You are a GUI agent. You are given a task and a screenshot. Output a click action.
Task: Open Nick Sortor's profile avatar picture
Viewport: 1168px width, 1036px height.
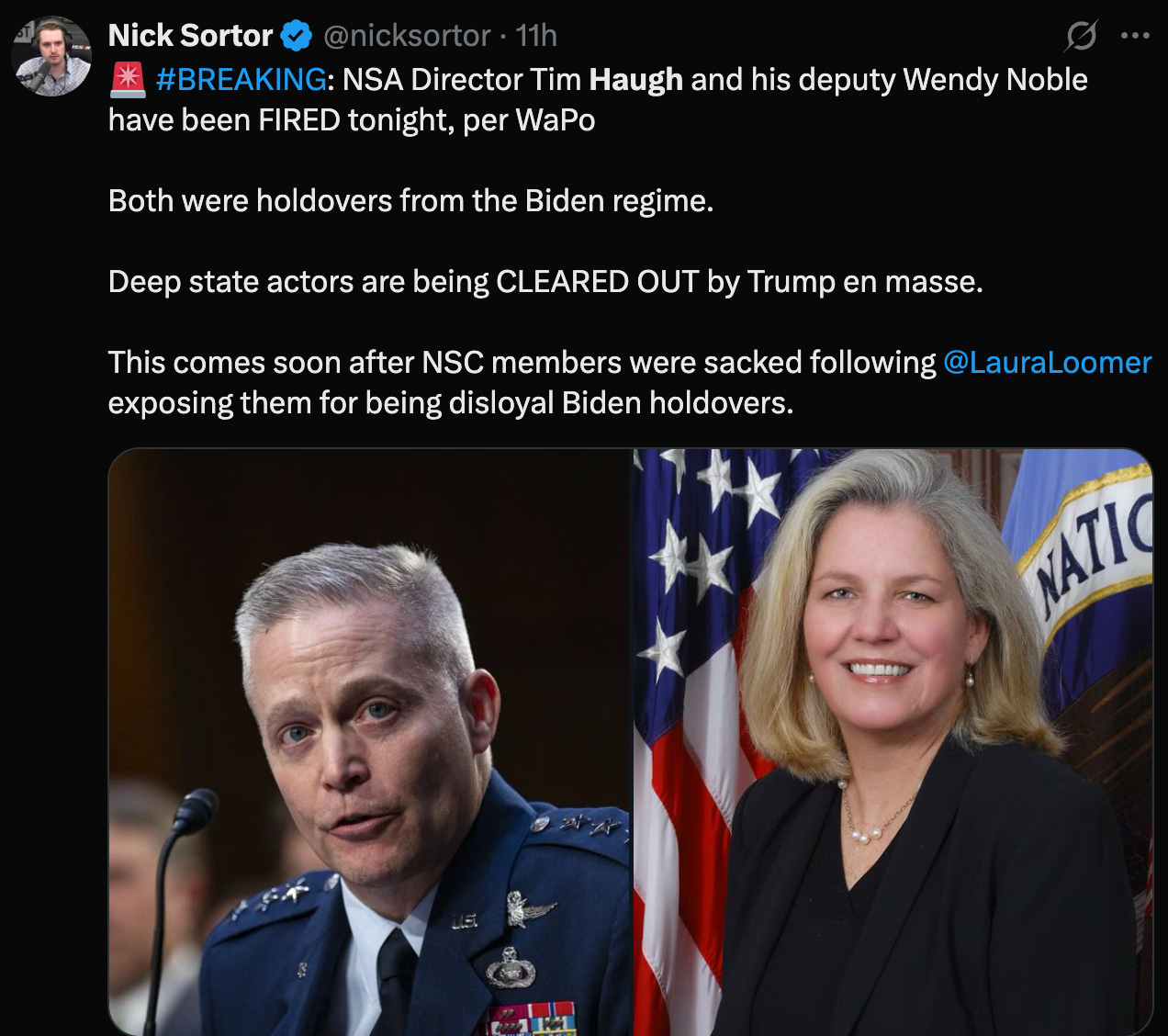pyautogui.click(x=51, y=56)
